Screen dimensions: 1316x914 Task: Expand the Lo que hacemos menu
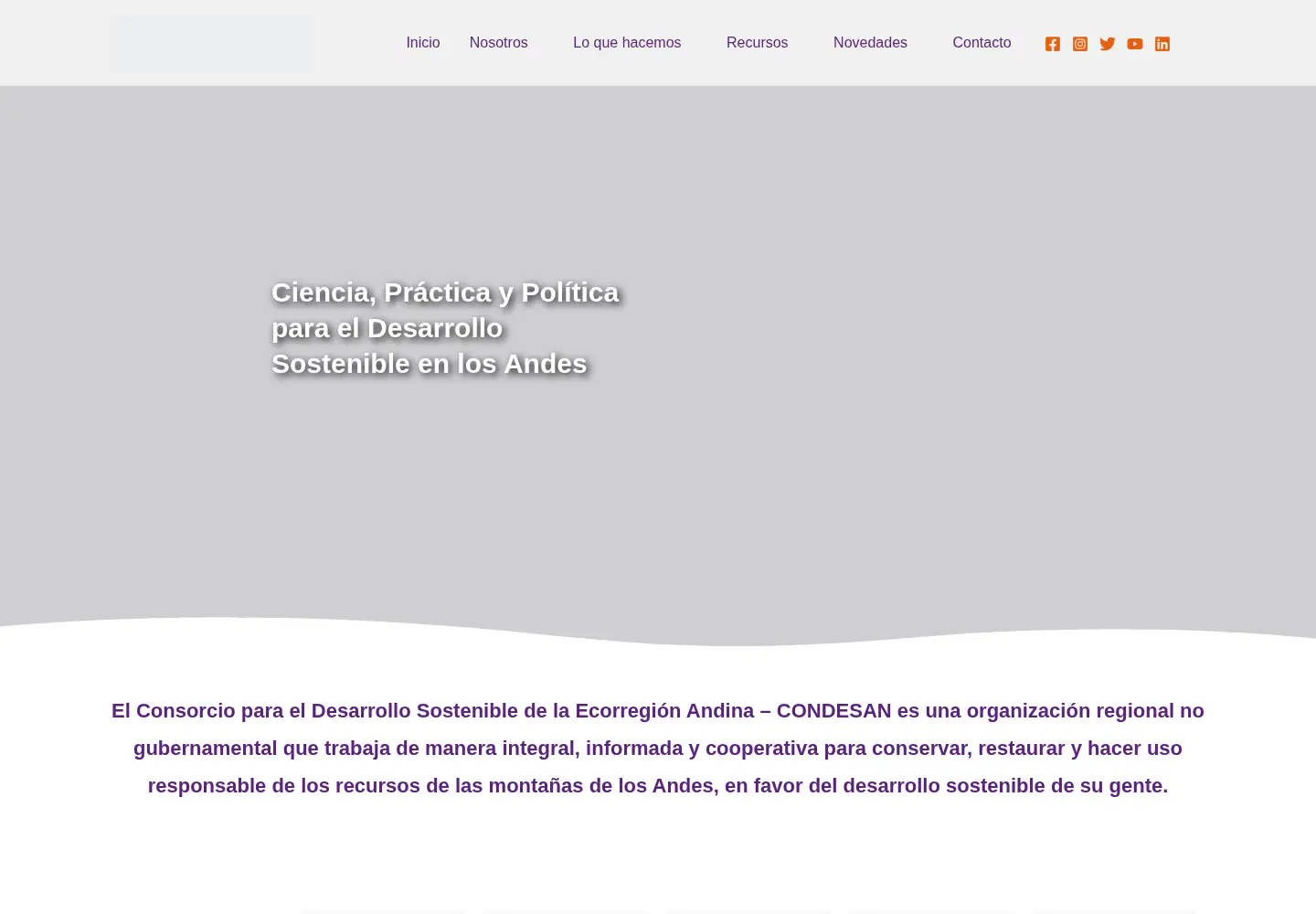pyautogui.click(x=627, y=43)
